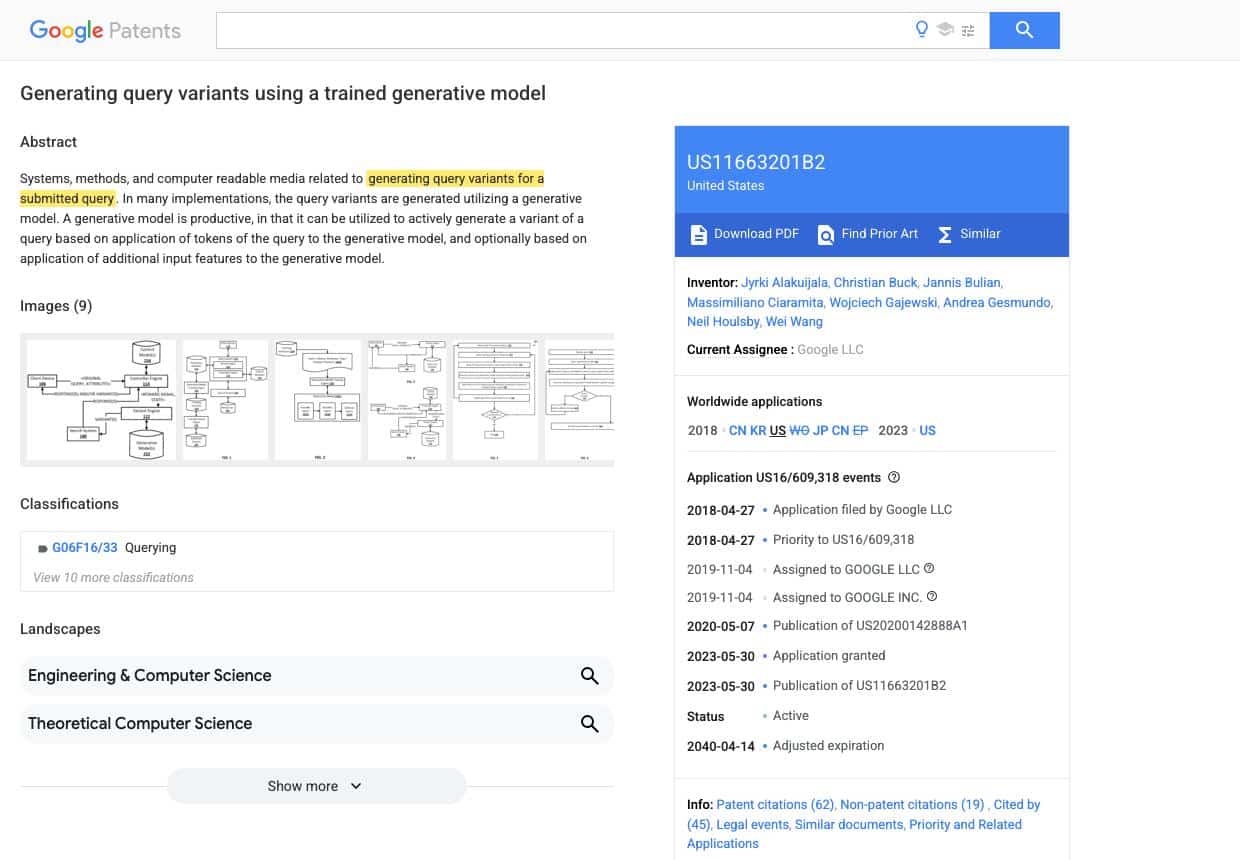The image size is (1240, 860).
Task: Open Patent citations (62) link
Action: coord(775,804)
